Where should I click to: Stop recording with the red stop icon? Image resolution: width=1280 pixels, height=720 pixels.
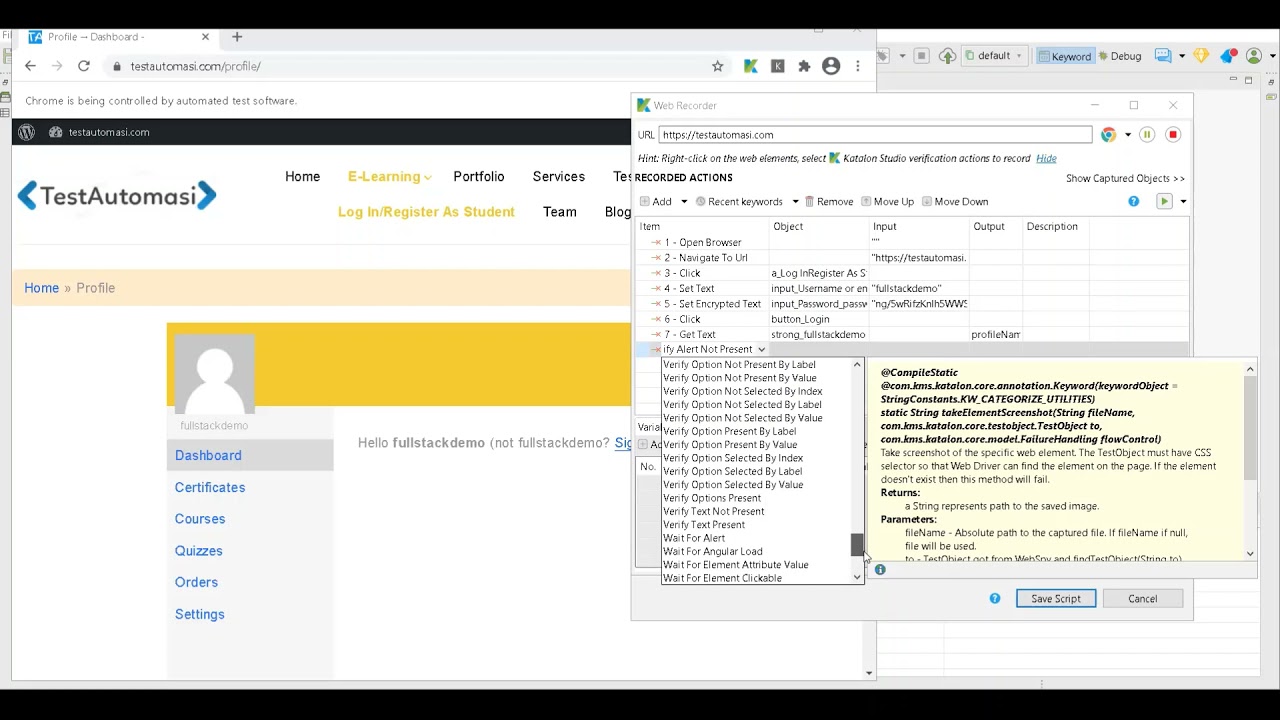[x=1173, y=135]
